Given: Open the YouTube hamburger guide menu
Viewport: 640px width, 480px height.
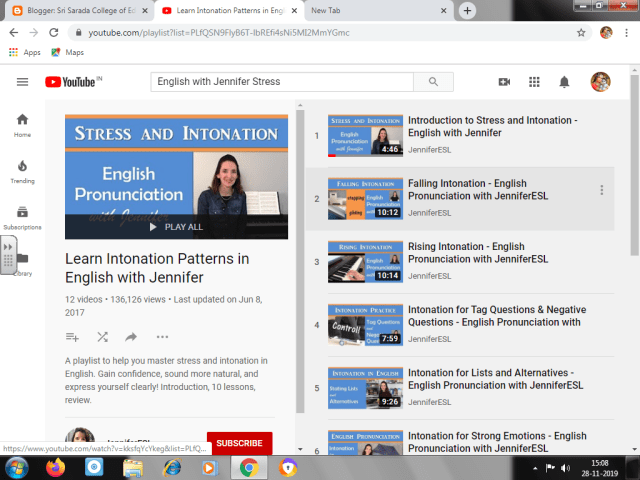Looking at the screenshot, I should click(x=22, y=81).
